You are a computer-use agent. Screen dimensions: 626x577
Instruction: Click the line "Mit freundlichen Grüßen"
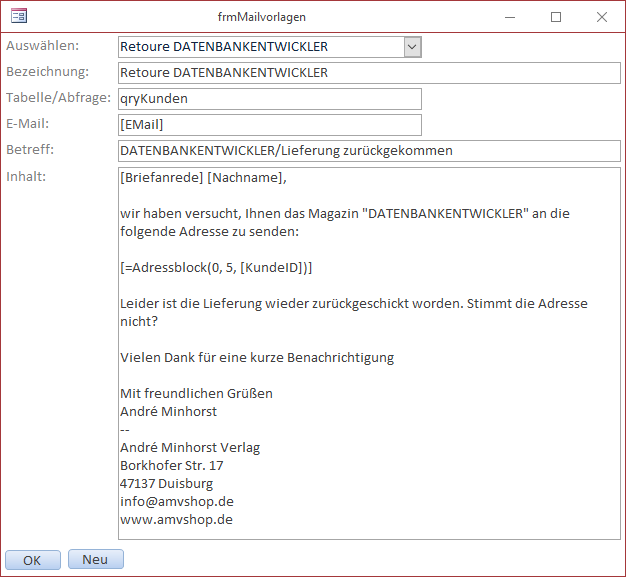point(196,394)
